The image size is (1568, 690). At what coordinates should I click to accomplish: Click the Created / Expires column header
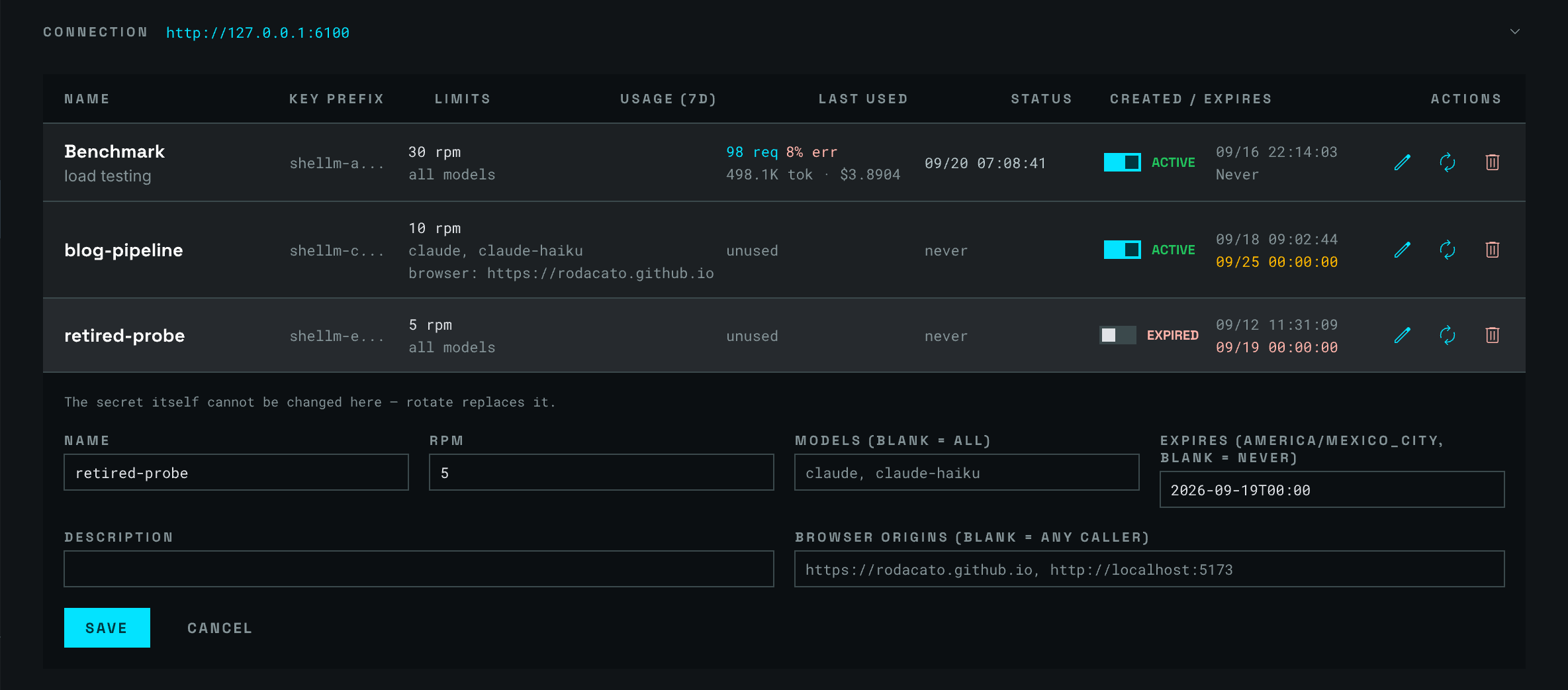click(x=1191, y=99)
